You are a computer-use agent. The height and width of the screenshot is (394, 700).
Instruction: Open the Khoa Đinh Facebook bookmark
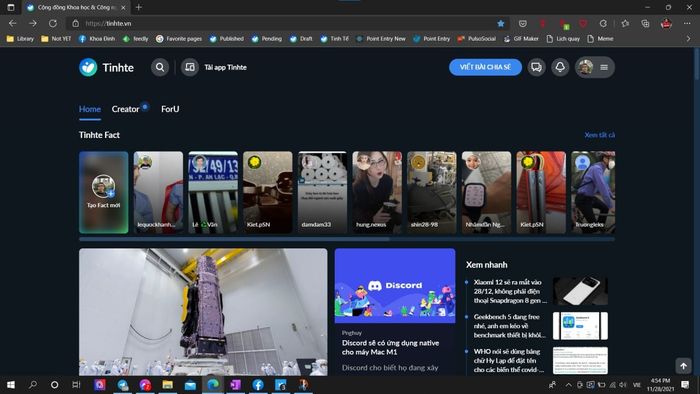(97, 39)
